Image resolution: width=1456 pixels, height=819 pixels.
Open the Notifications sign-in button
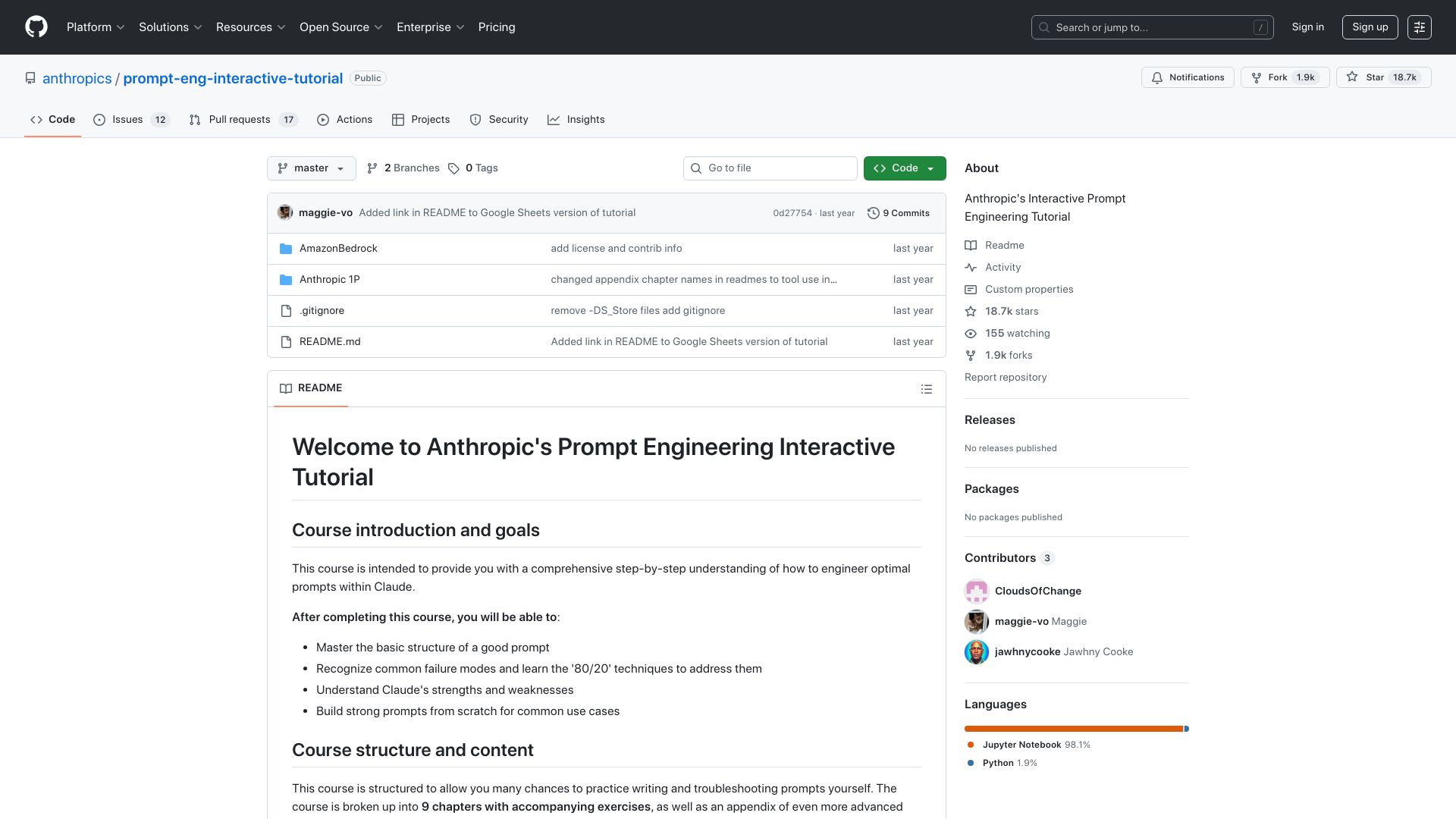click(1188, 77)
